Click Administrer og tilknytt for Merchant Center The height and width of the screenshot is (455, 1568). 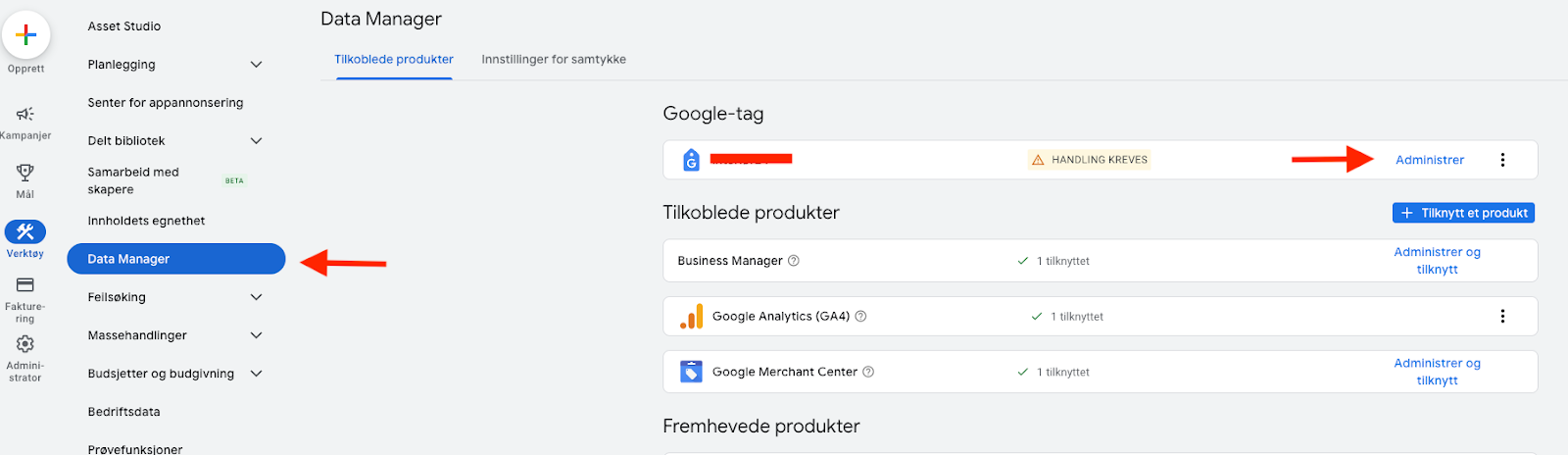tap(1437, 372)
